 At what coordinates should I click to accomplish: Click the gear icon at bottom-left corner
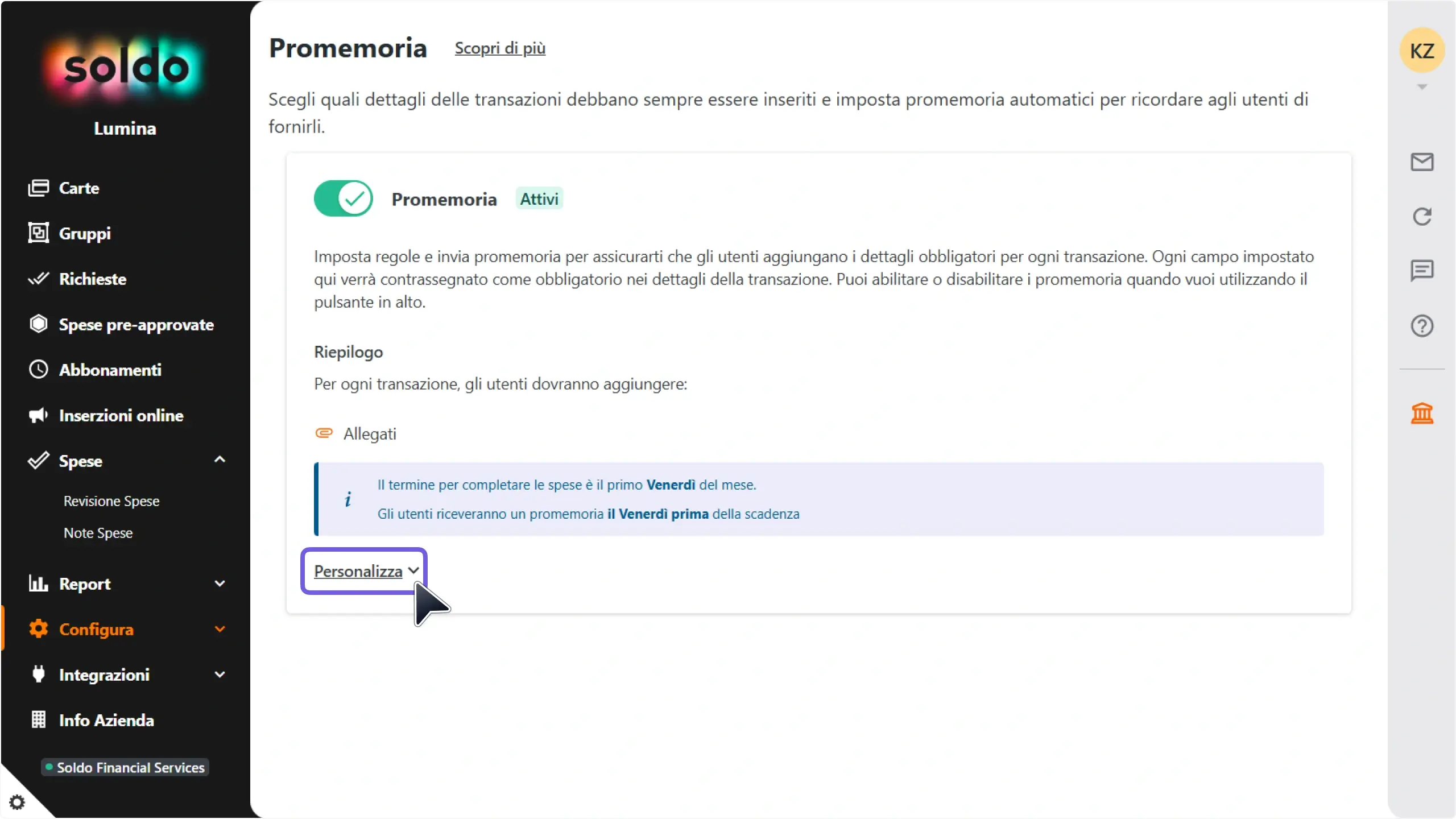17,802
